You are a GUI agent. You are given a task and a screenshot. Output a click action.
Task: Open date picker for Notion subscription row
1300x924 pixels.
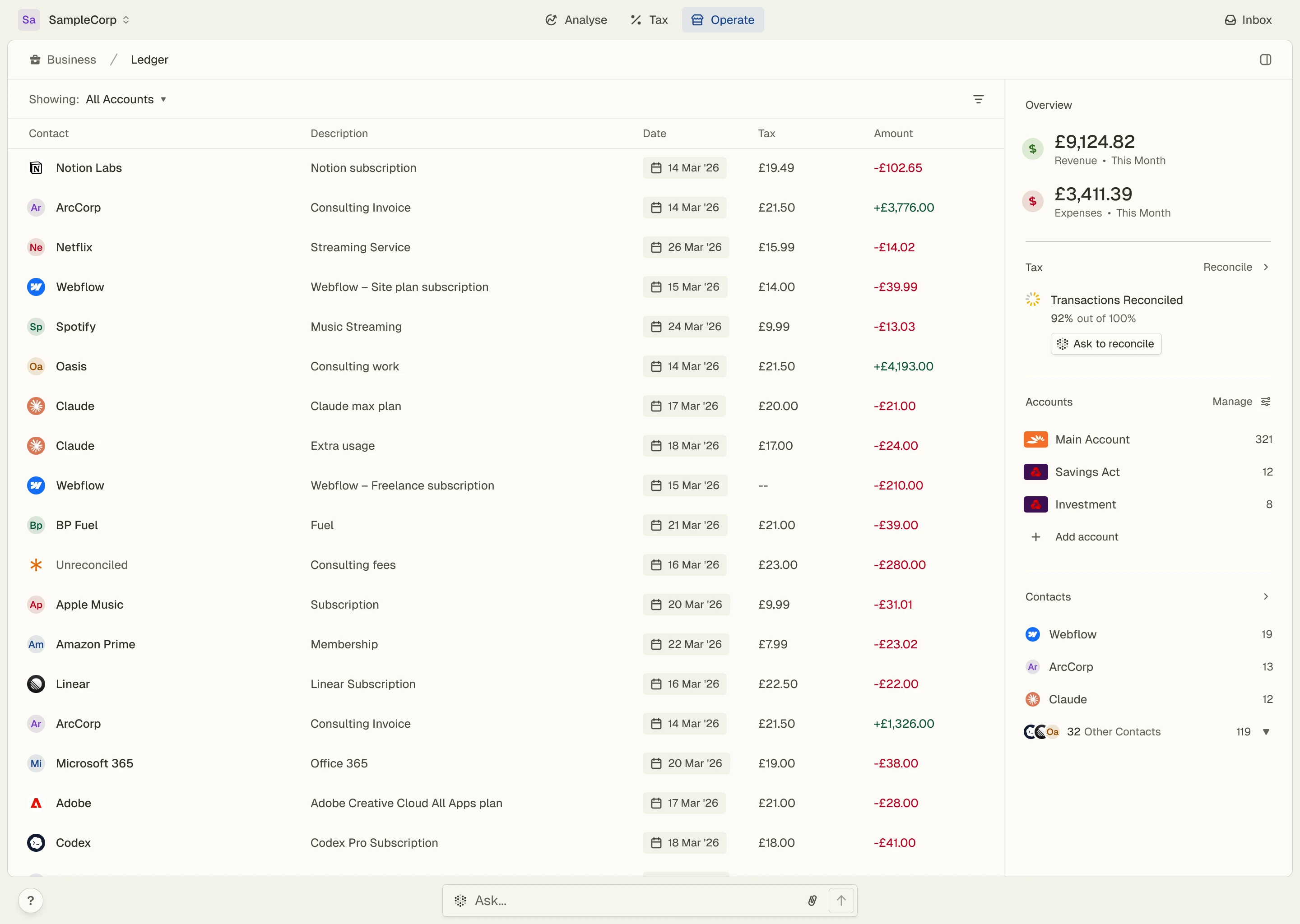point(684,168)
